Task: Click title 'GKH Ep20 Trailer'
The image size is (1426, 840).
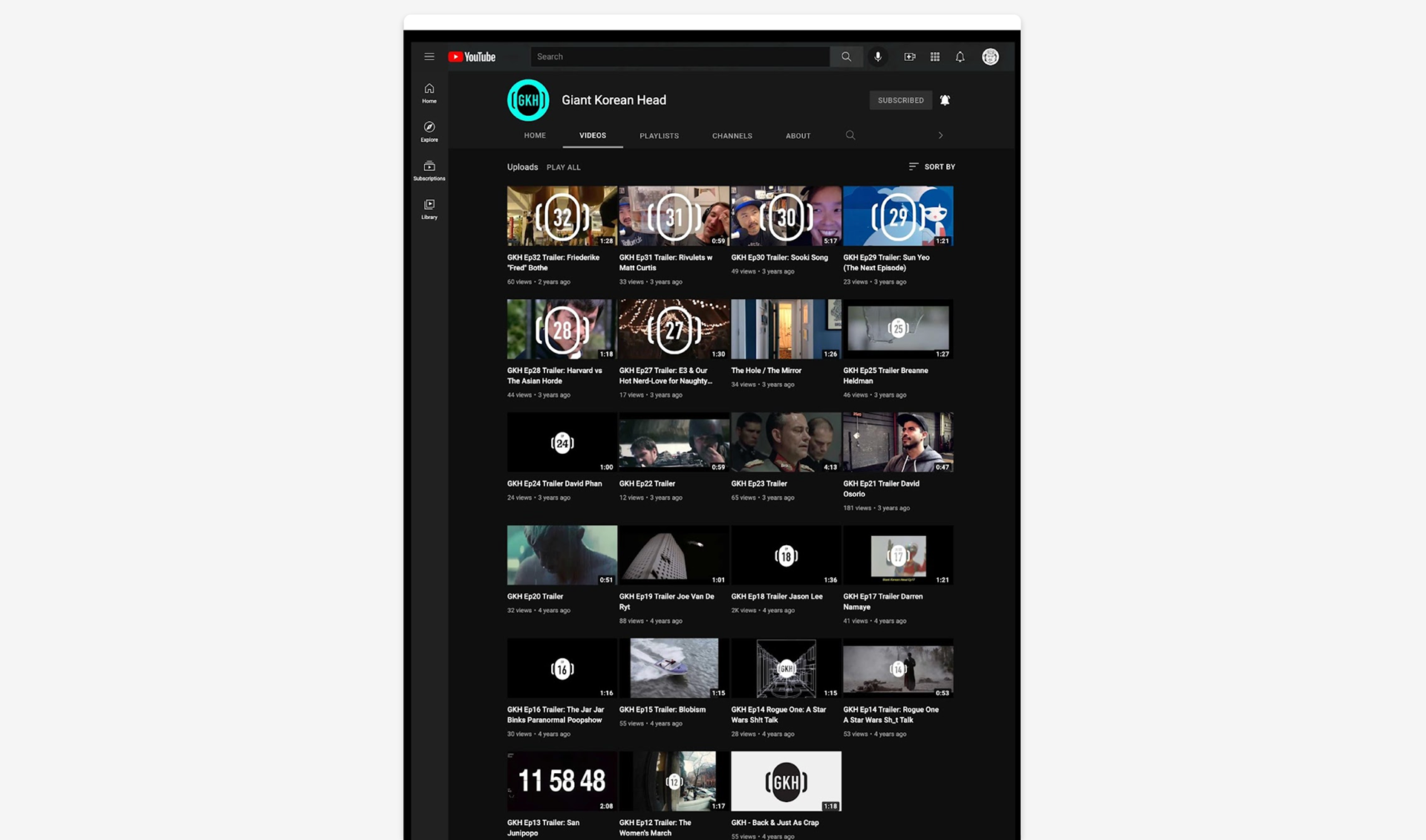Action: [535, 596]
